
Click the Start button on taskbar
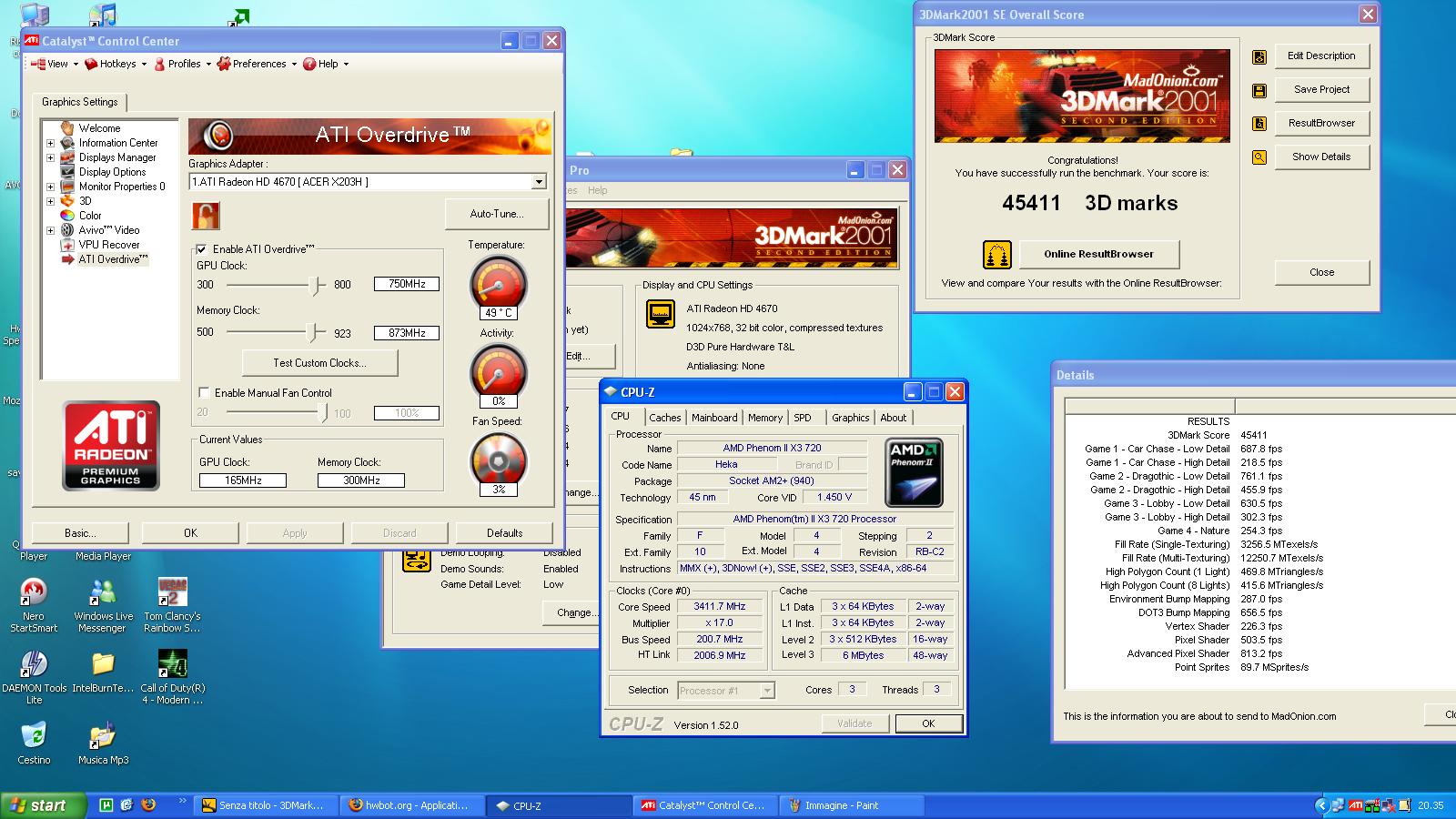(x=44, y=805)
